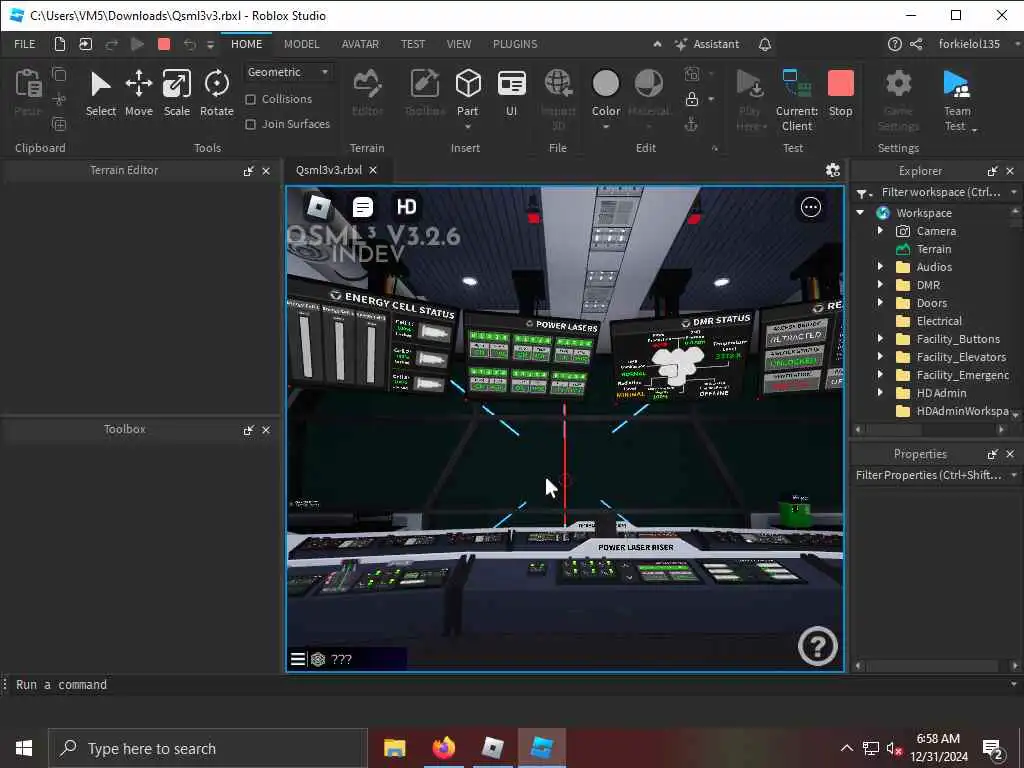This screenshot has height=768, width=1024.
Task: Click the red stop square in quick bar
Action: (x=164, y=44)
